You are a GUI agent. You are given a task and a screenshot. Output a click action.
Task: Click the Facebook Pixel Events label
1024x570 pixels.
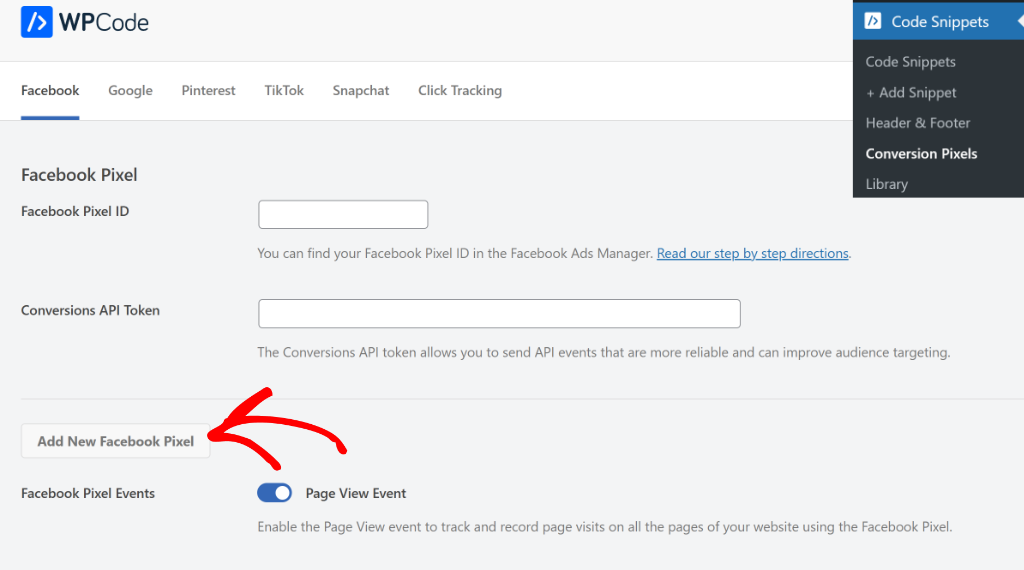(88, 494)
